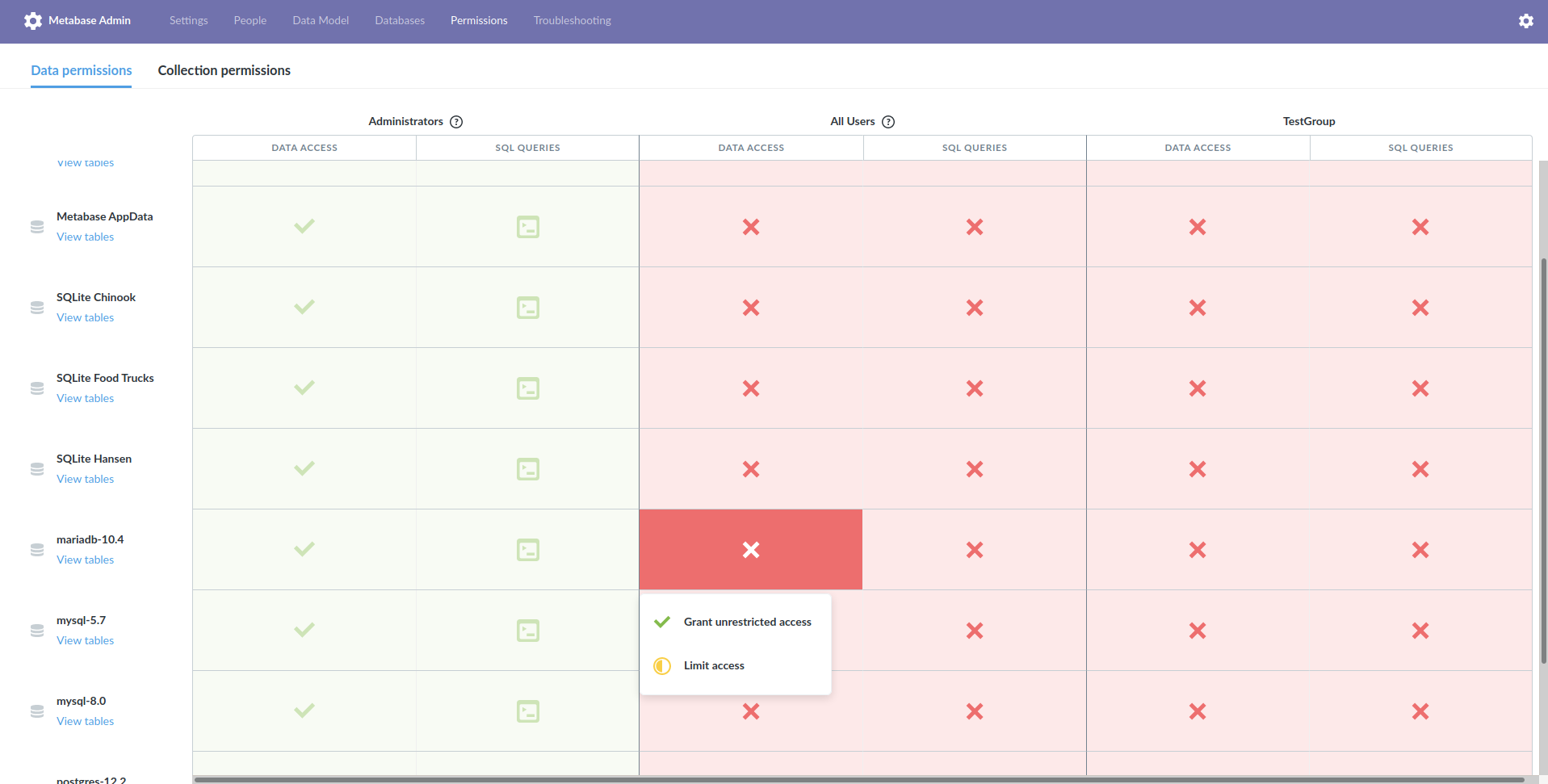
Task: Open TestGroup SQL queries for mysql-8.0
Action: (x=1420, y=711)
